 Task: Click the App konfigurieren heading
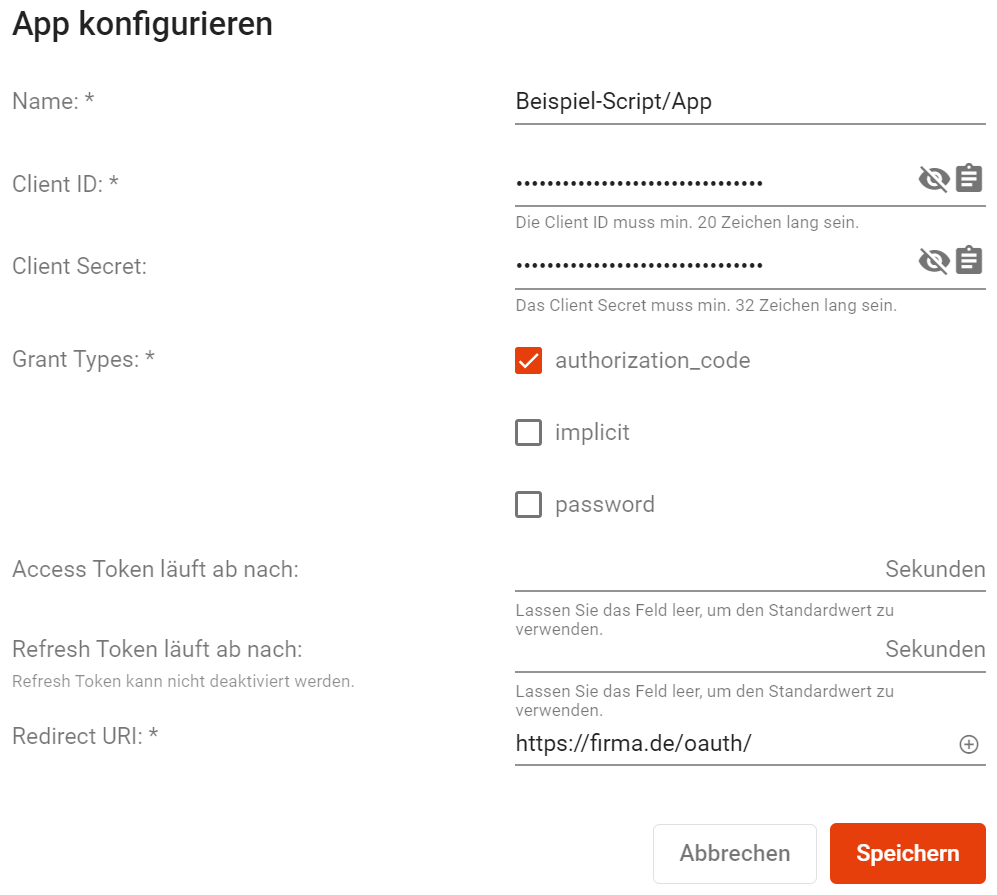point(142,24)
